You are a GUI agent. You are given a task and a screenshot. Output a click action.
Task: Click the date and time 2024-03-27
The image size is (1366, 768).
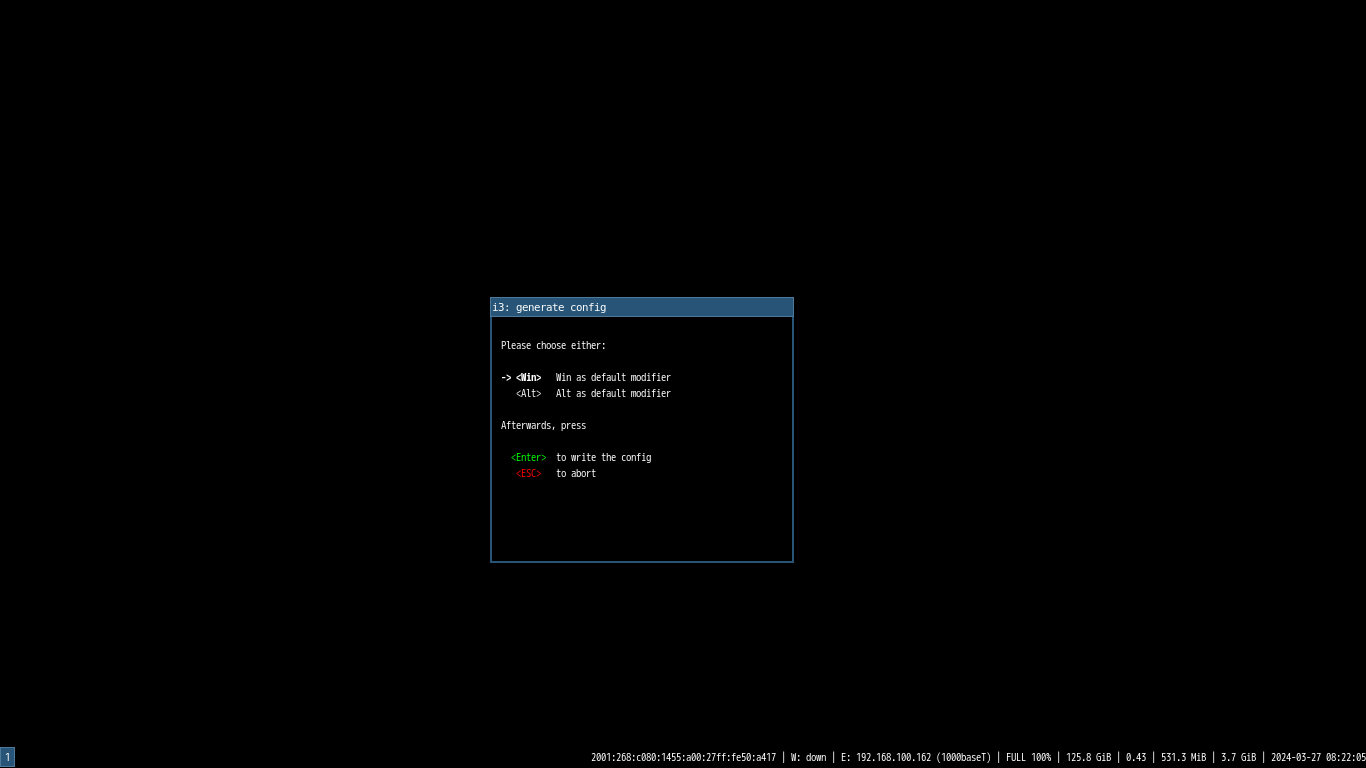point(1318,758)
